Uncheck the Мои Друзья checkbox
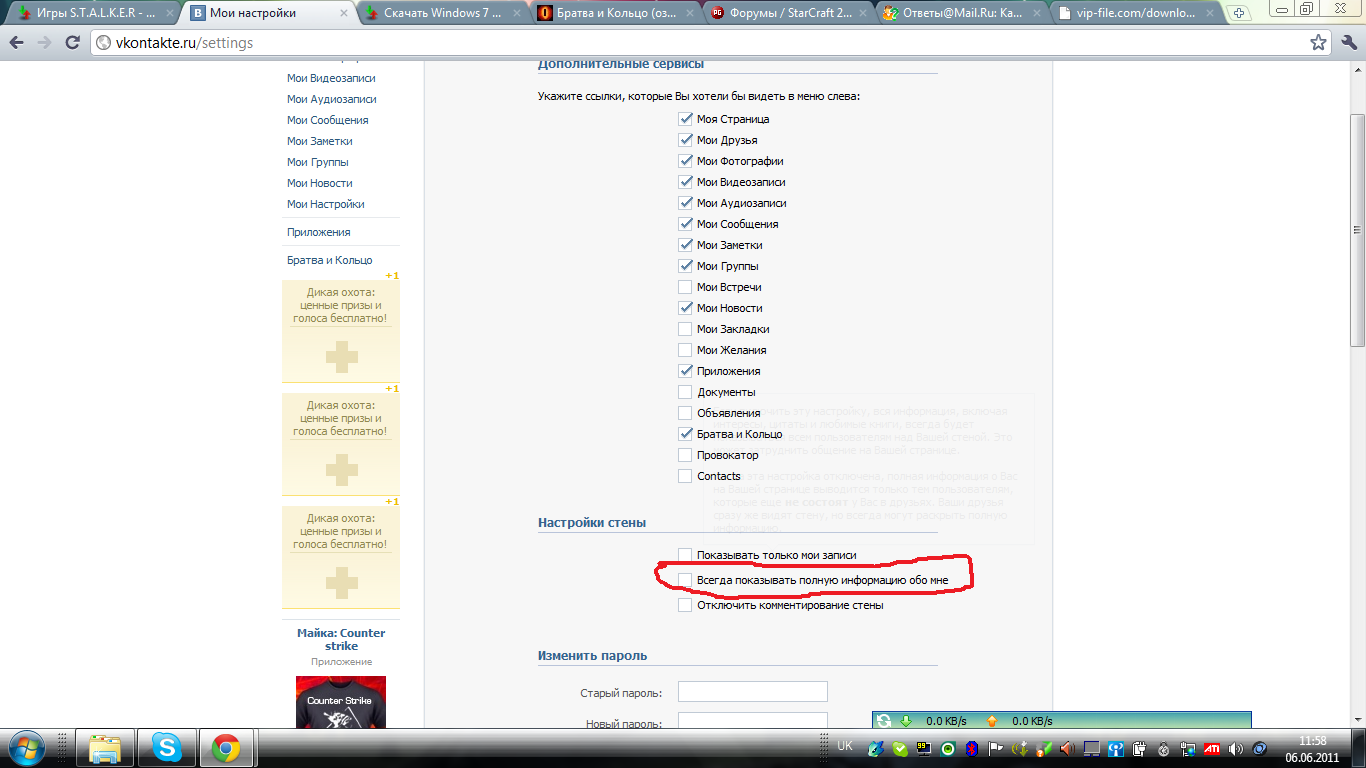 pos(685,140)
